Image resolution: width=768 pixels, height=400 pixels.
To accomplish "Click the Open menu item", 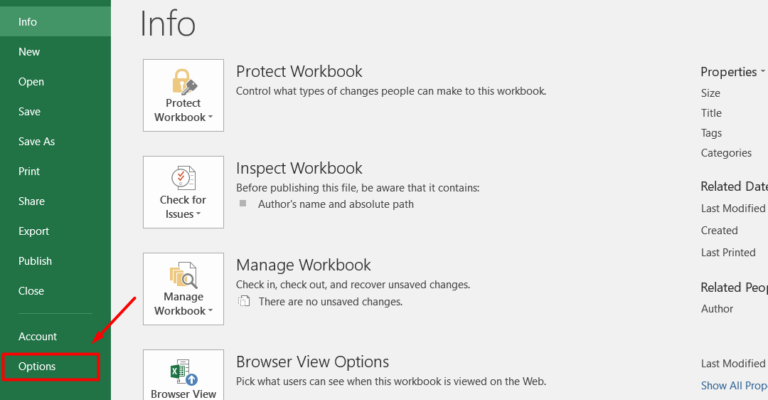I will (x=31, y=82).
